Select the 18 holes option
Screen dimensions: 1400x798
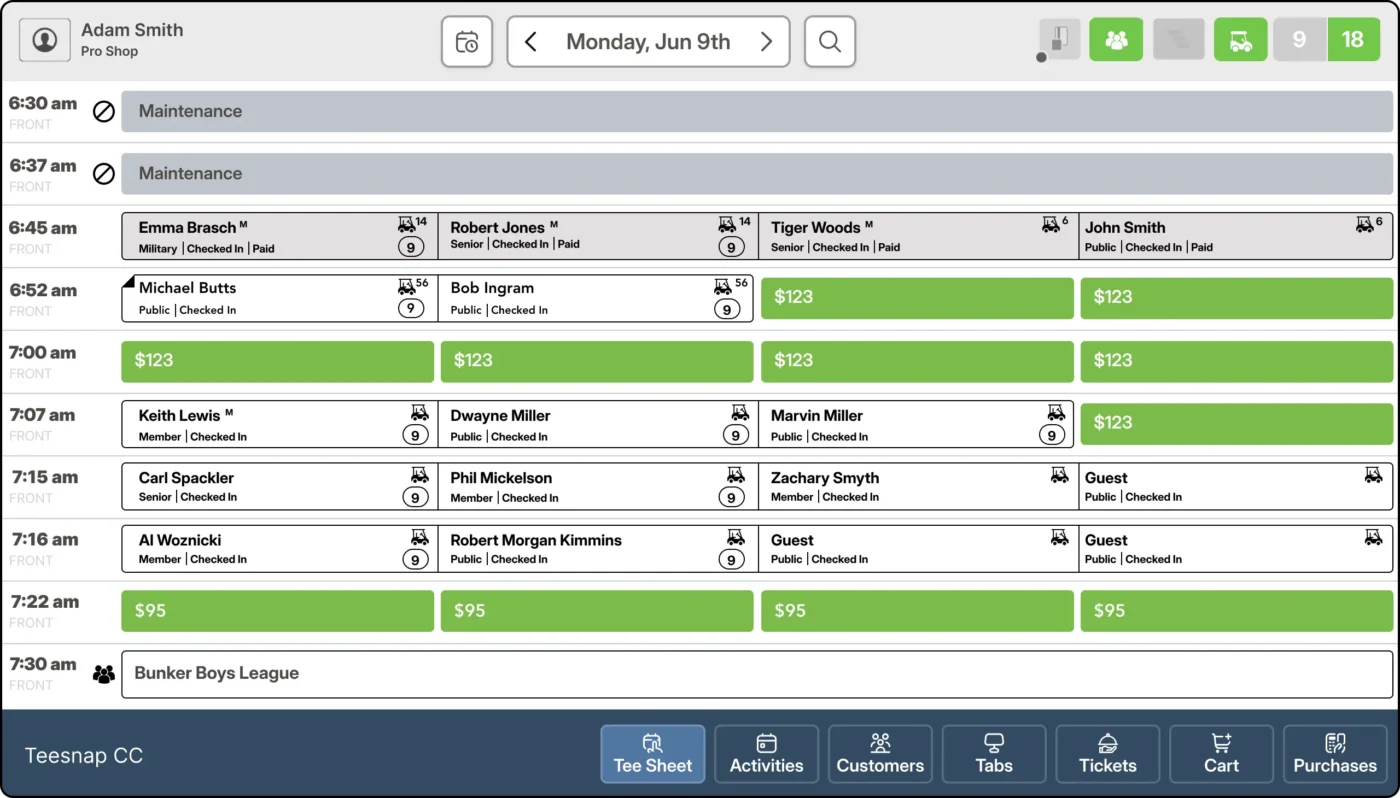[x=1353, y=40]
